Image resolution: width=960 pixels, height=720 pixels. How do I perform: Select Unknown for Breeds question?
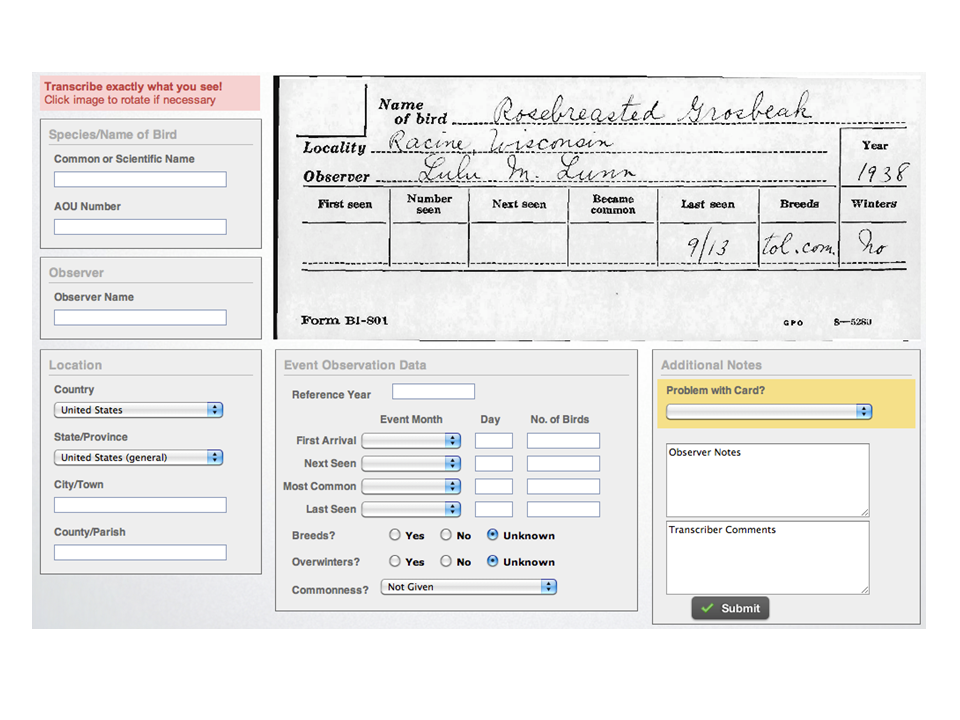coord(492,535)
